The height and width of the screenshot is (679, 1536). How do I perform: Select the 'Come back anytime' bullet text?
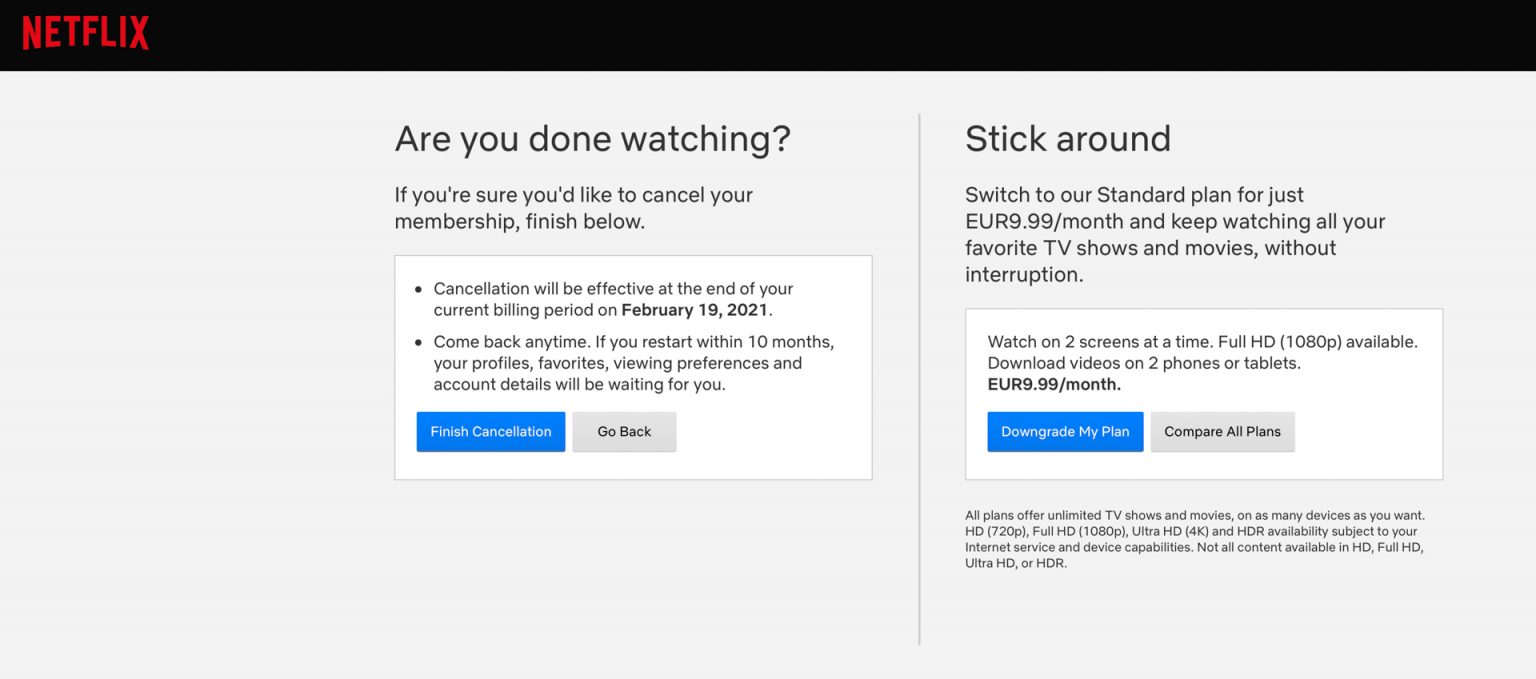pyautogui.click(x=634, y=363)
